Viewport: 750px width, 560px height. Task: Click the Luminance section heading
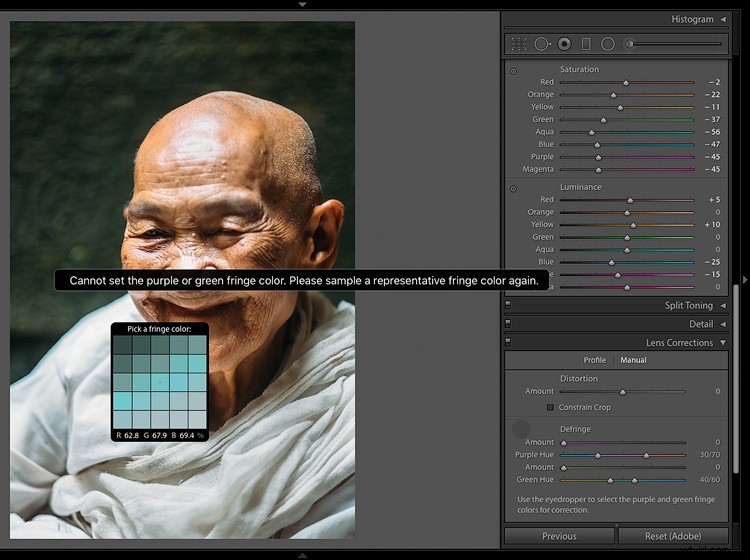(581, 187)
